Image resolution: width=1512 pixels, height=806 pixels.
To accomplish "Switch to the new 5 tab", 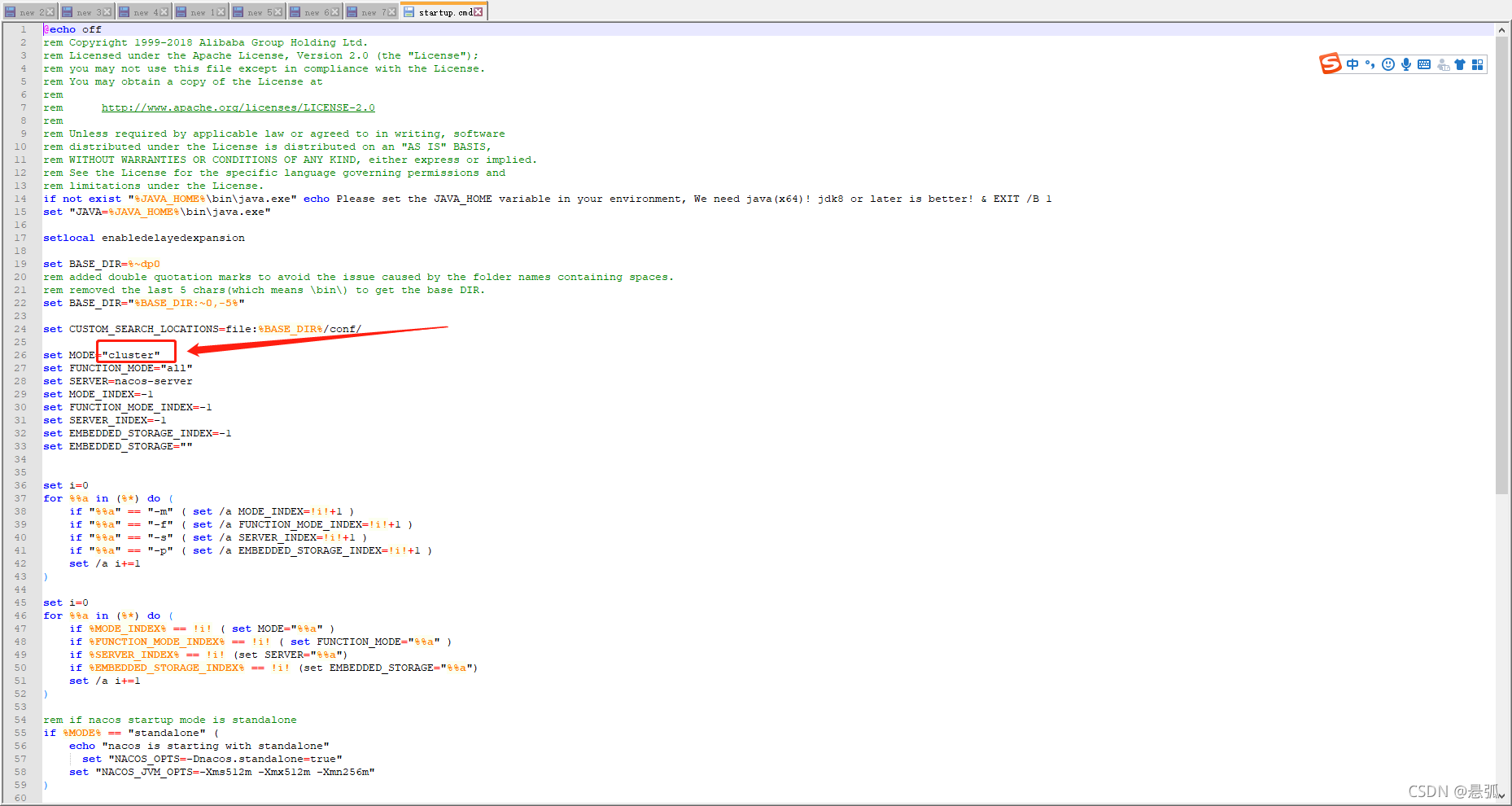I will coord(257,12).
